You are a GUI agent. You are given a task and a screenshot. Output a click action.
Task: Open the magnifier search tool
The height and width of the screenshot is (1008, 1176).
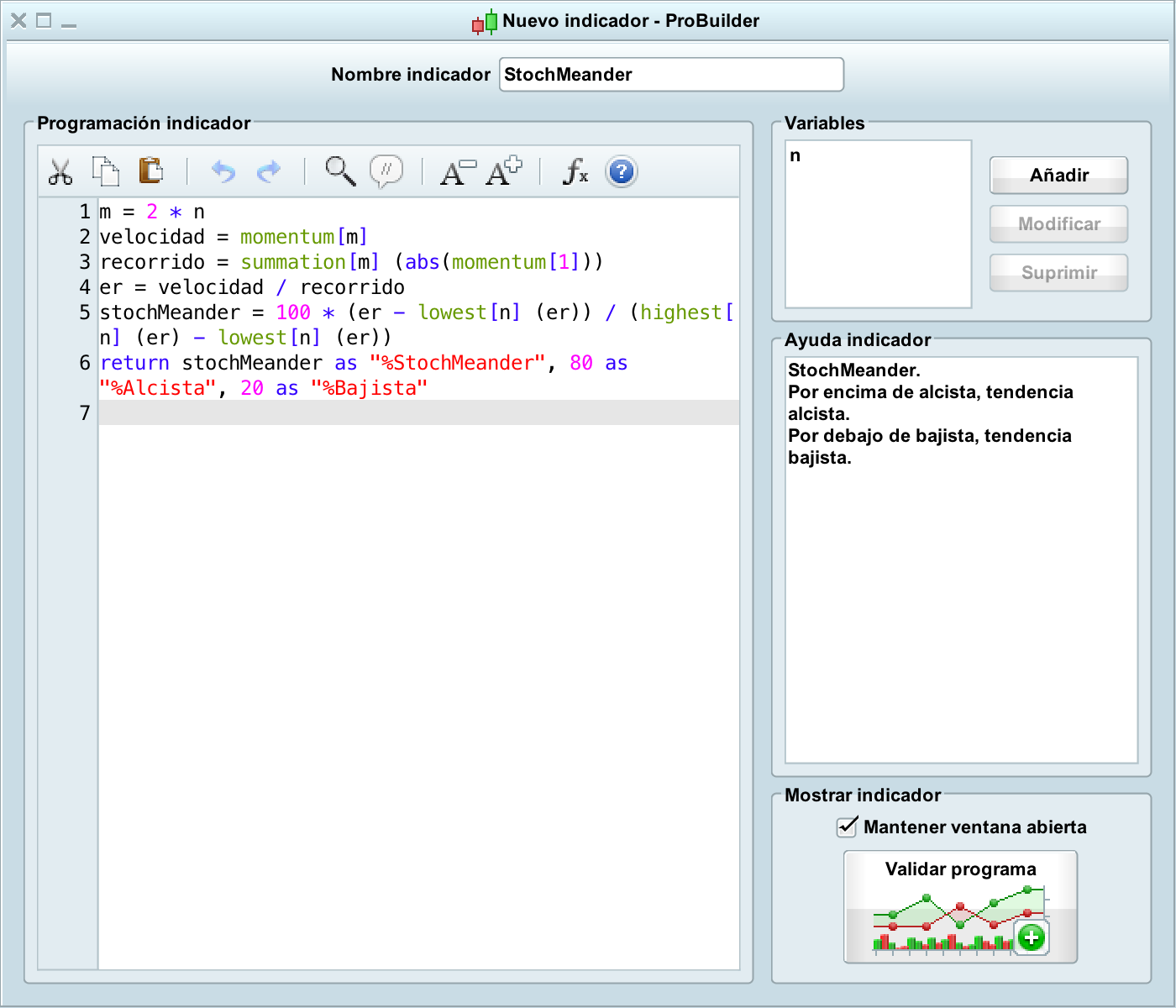[340, 171]
